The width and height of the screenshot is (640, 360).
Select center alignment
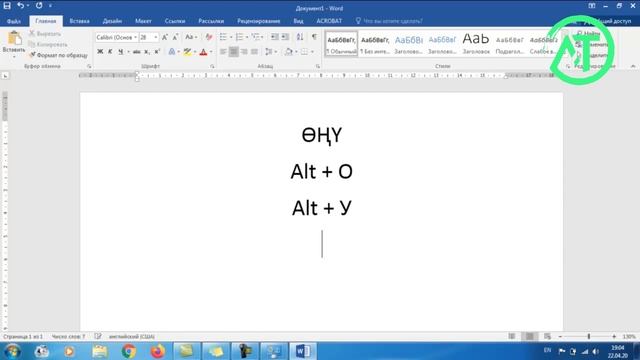pos(233,52)
